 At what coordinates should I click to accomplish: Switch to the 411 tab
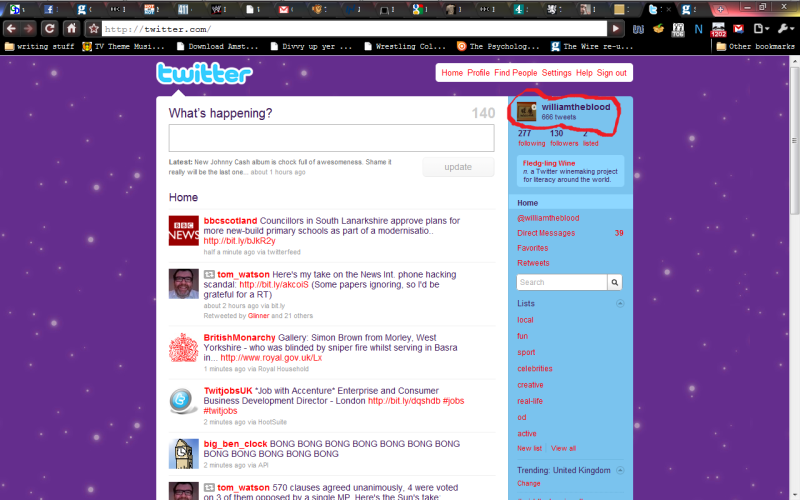pyautogui.click(x=186, y=9)
